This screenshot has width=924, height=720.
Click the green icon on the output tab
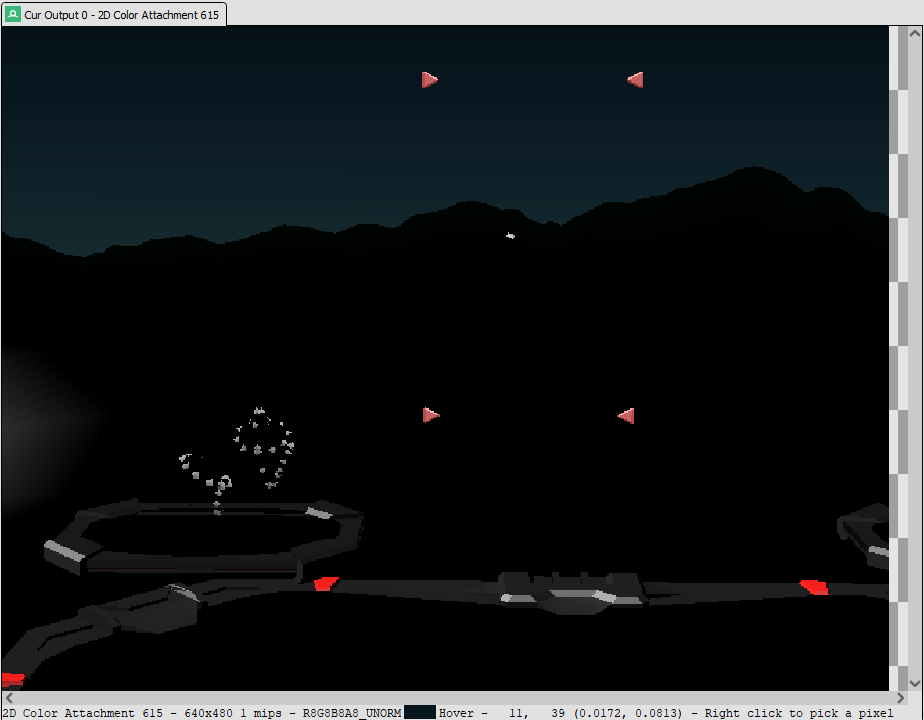click(12, 14)
